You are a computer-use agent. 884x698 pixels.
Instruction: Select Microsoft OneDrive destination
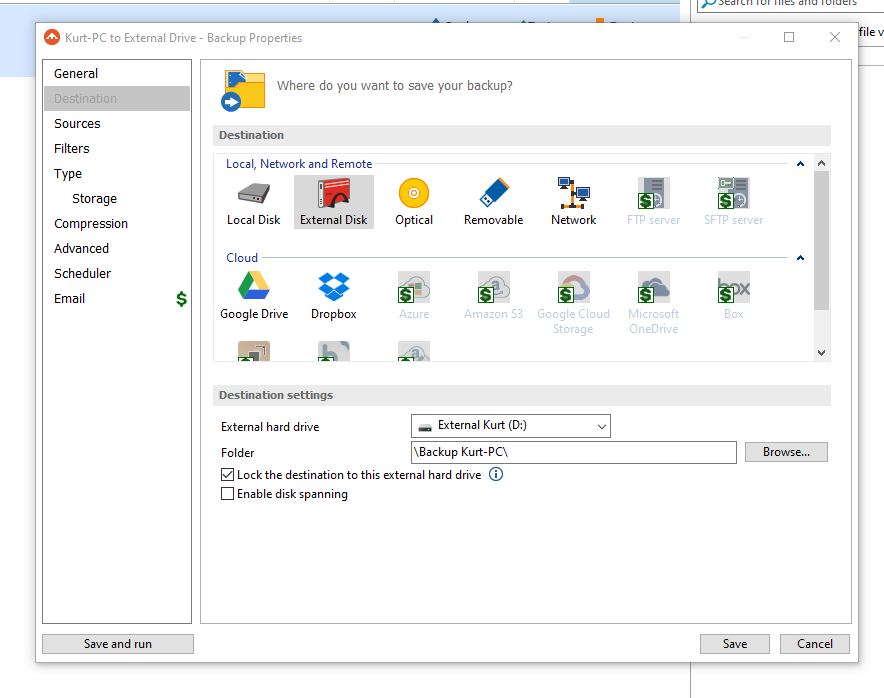pyautogui.click(x=653, y=303)
